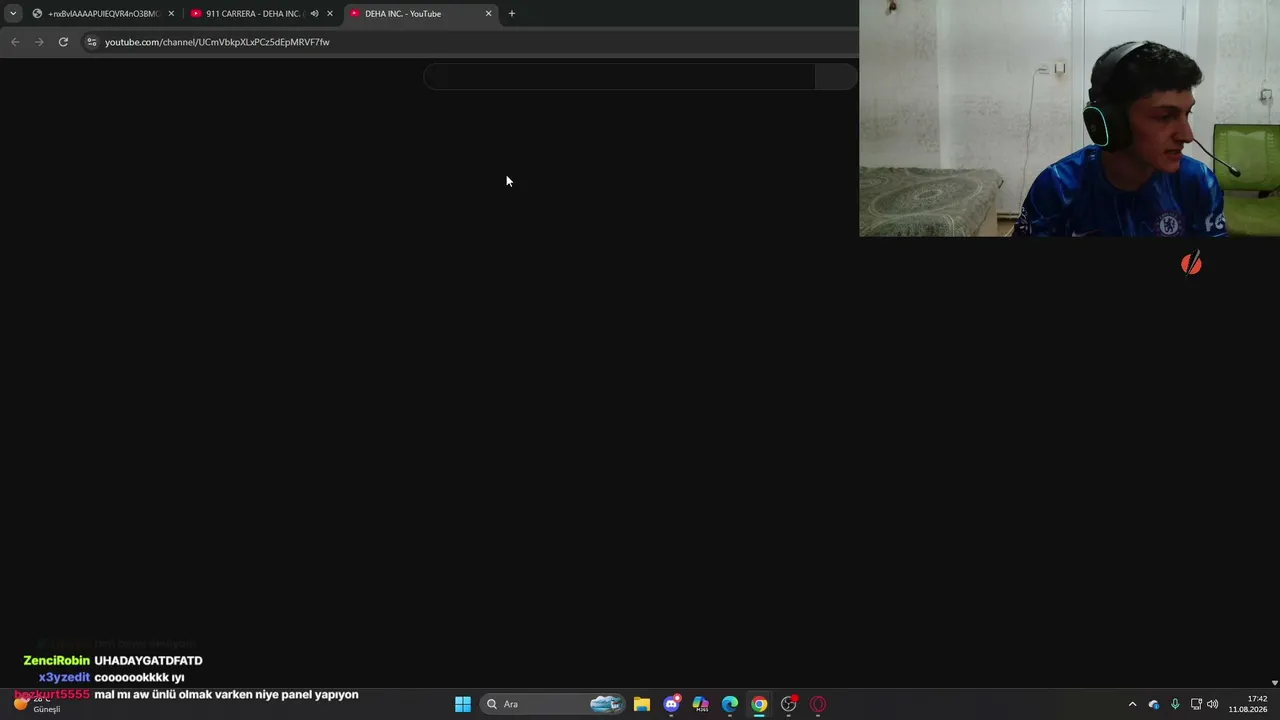Open the clock showing 17:42
This screenshot has width=1280, height=720.
point(1248,704)
